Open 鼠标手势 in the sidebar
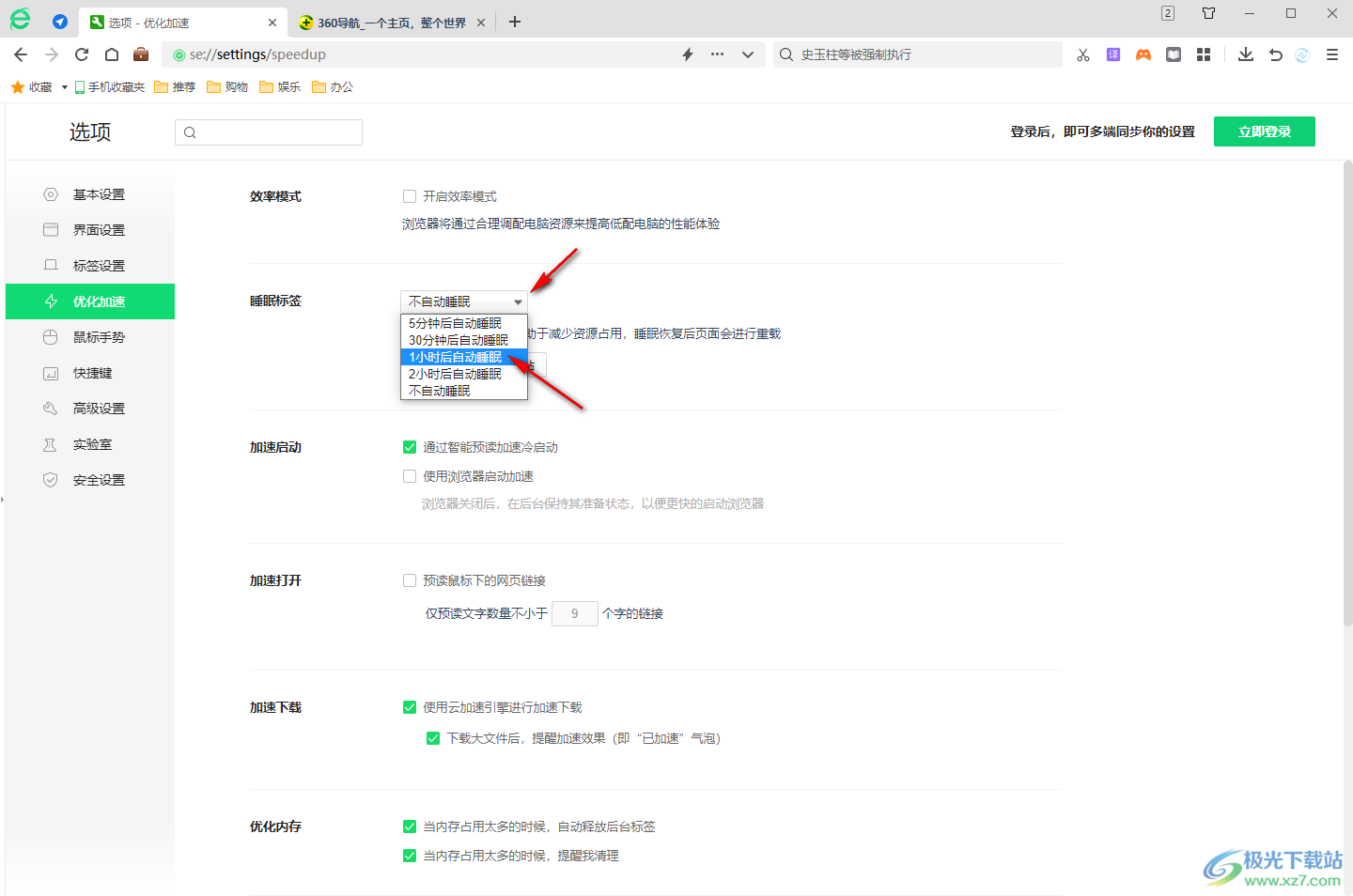This screenshot has width=1353, height=896. tap(90, 337)
